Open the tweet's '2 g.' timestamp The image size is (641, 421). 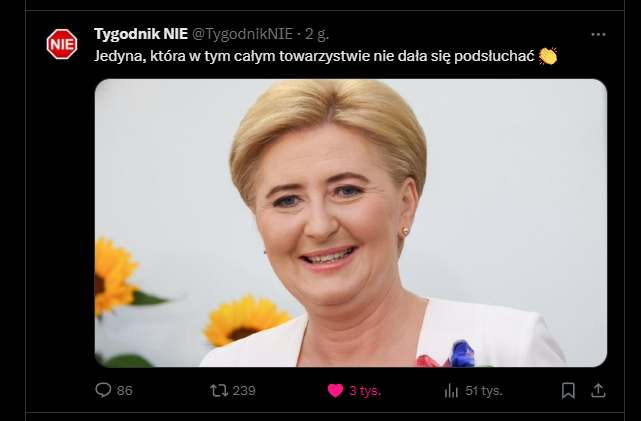[x=317, y=34]
